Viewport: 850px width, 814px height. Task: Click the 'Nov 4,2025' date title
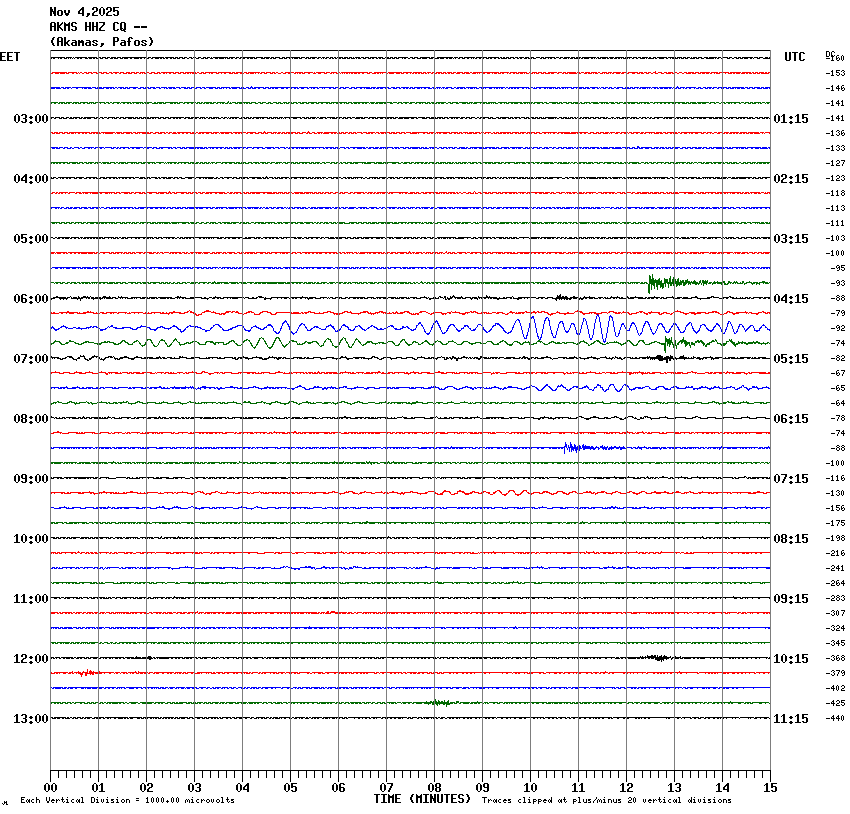point(84,12)
